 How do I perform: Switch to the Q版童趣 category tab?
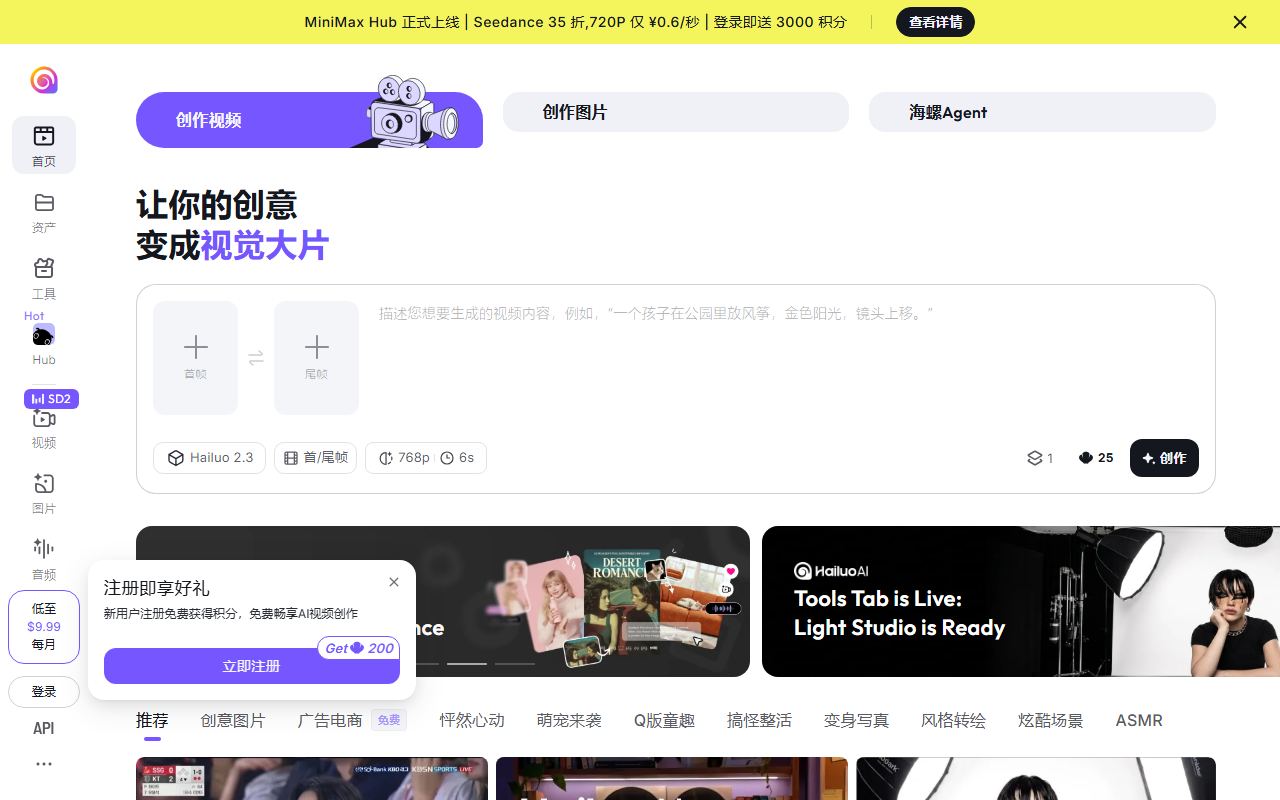click(x=664, y=720)
